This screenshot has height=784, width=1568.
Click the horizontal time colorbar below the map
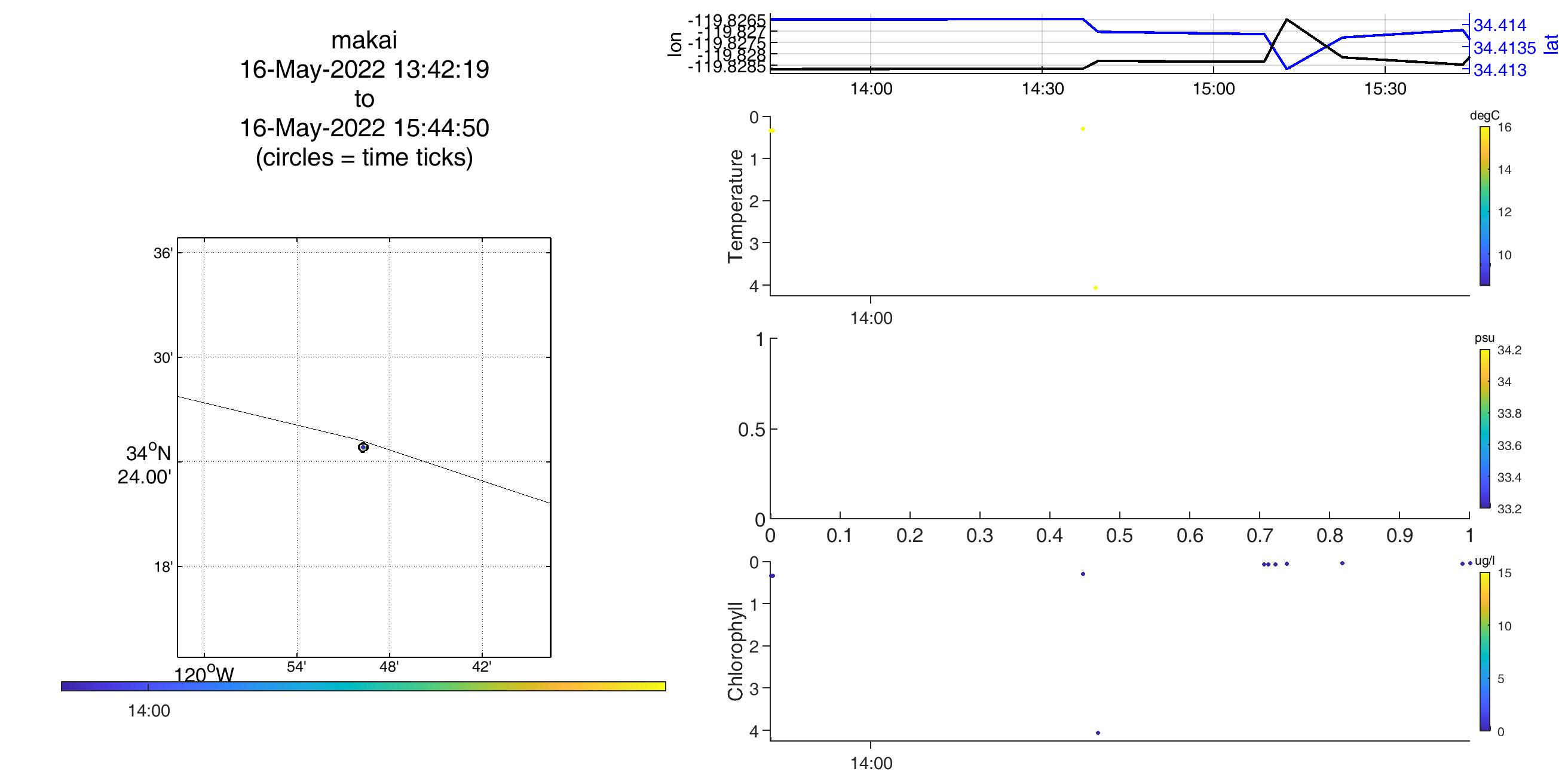tap(363, 687)
